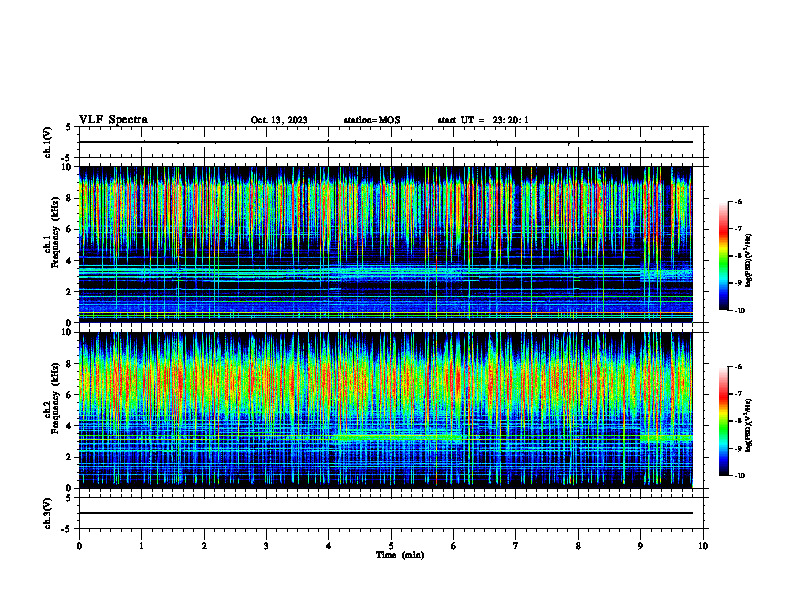The image size is (792, 612).
Task: Click inside the ch.2 spectrogram panel
Action: click(386, 410)
